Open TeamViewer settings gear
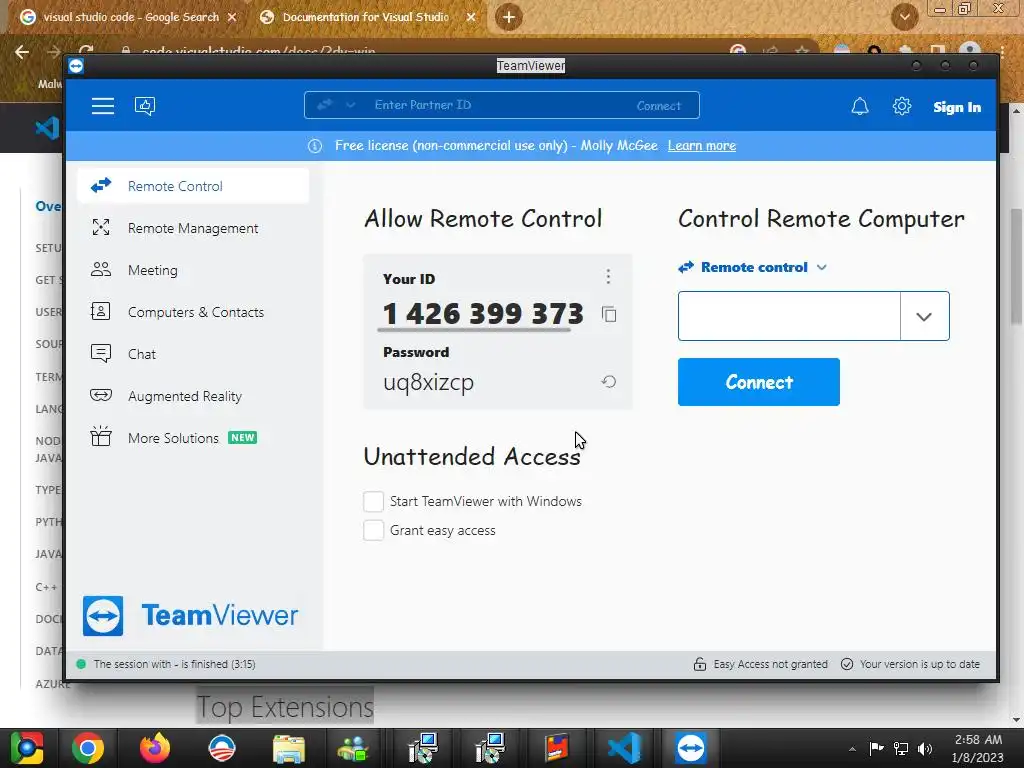This screenshot has height=768, width=1024. click(902, 106)
